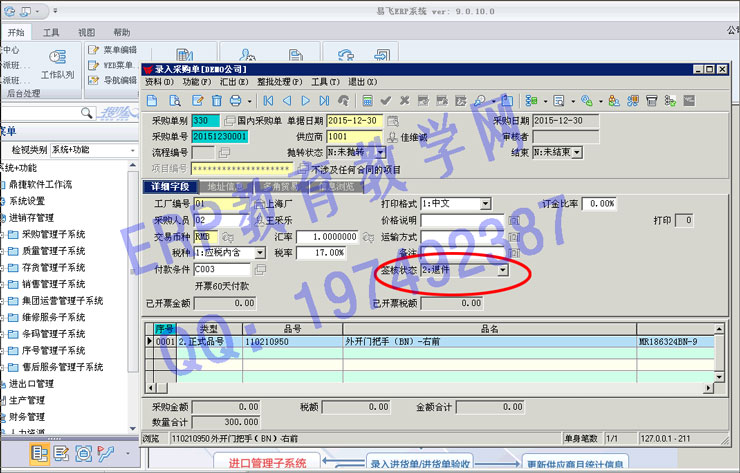
Task: Expand dropdown arrow beside tree structure icon
Action: [x=545, y=101]
